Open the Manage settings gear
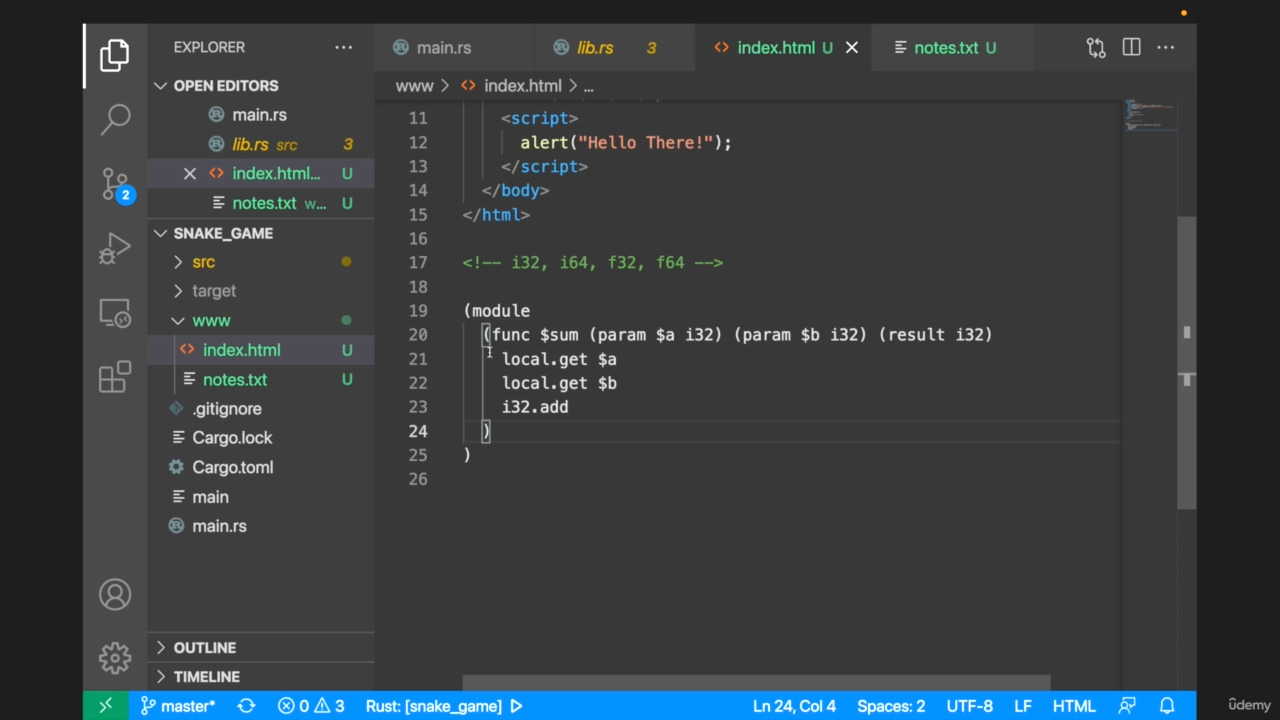The image size is (1280, 720). (115, 658)
